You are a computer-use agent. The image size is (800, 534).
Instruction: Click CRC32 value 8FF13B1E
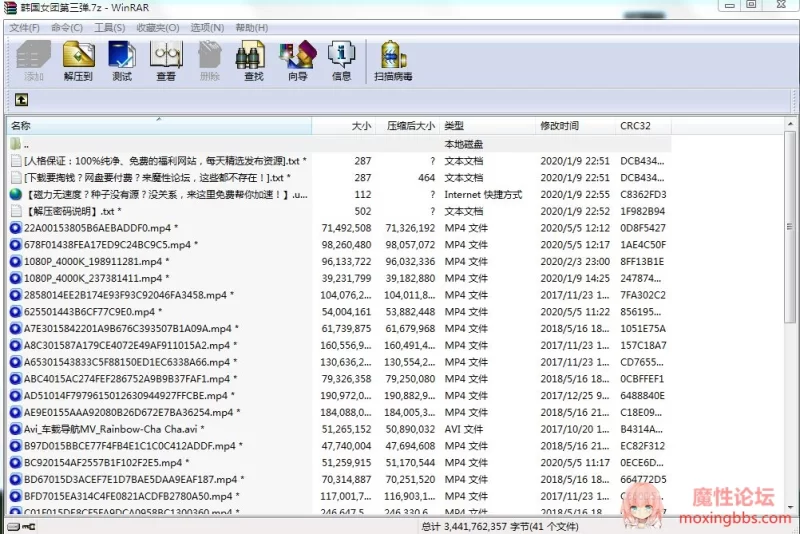pyautogui.click(x=642, y=262)
